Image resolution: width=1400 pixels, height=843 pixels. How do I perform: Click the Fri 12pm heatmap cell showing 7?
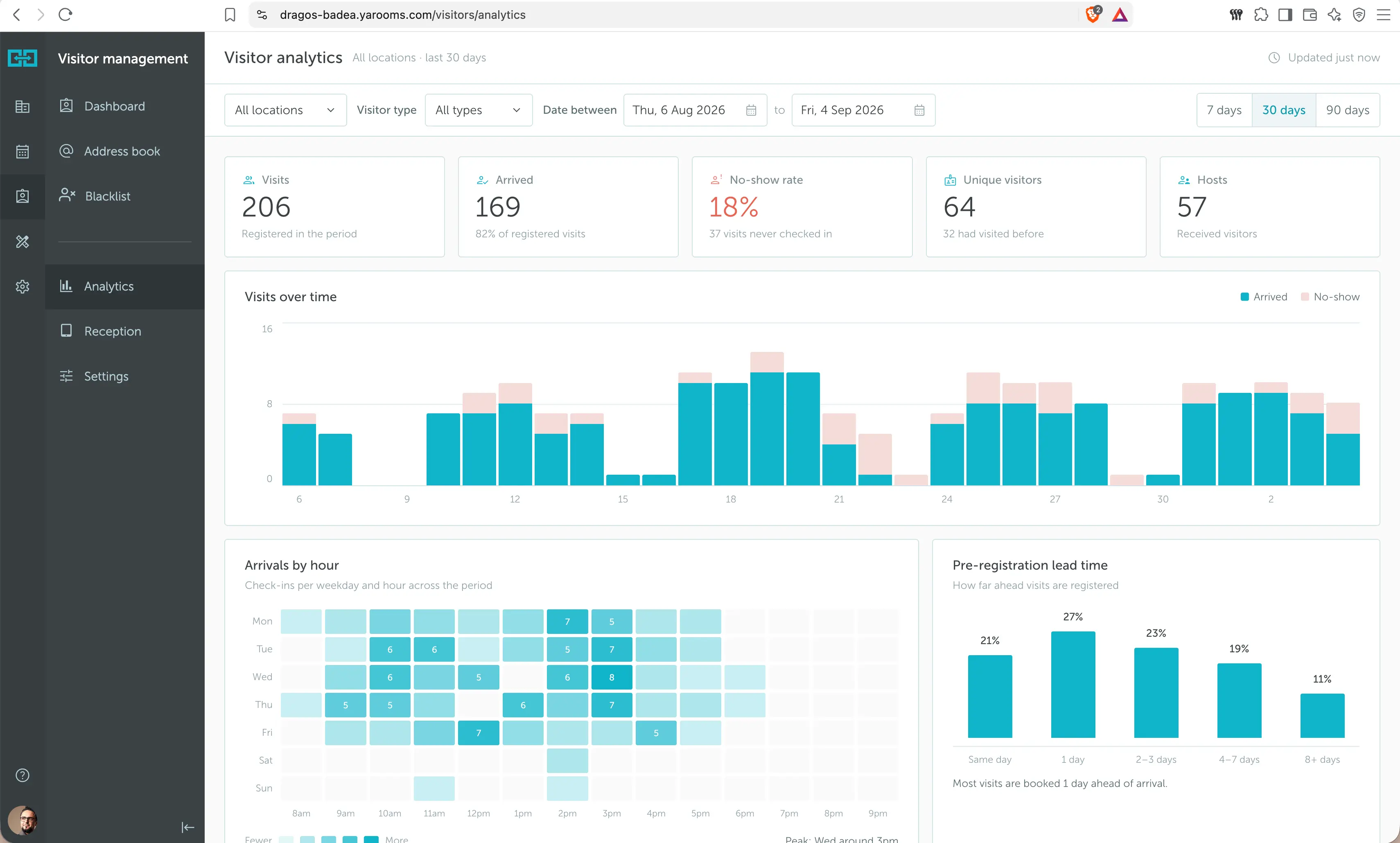(479, 733)
